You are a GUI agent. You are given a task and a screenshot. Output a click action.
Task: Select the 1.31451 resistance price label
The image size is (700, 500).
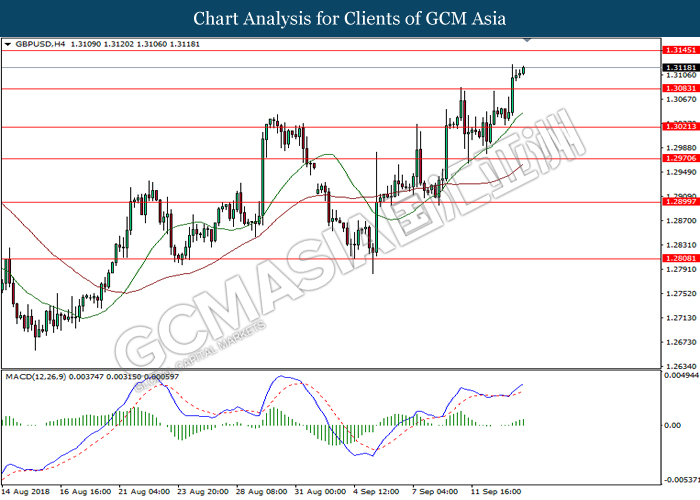[681, 50]
